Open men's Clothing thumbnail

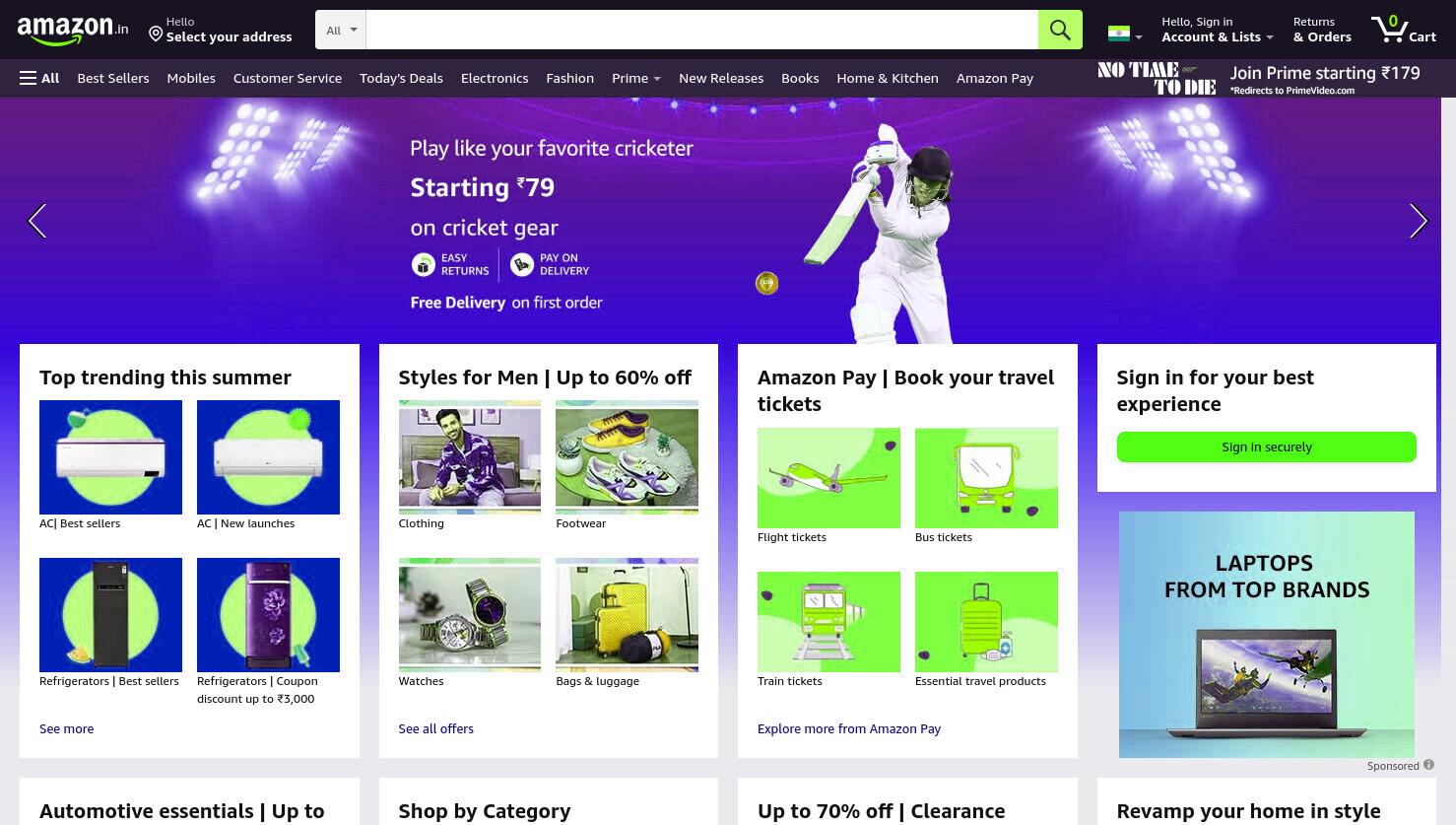coord(470,457)
